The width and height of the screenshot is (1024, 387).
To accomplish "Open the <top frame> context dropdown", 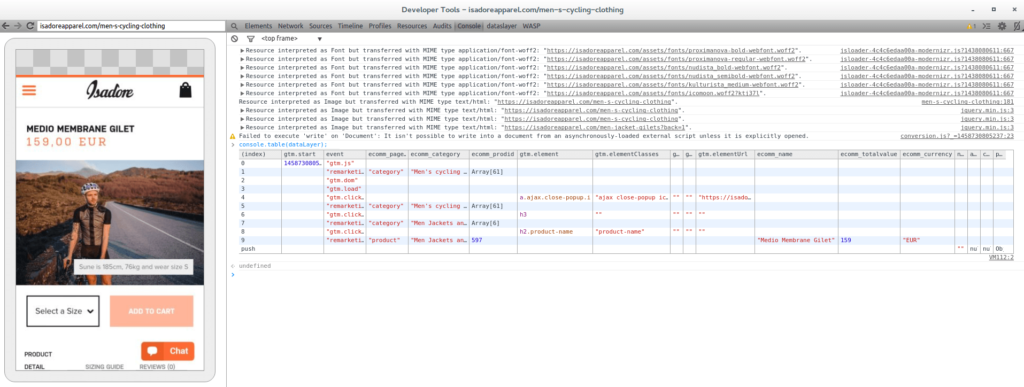I will [x=292, y=39].
